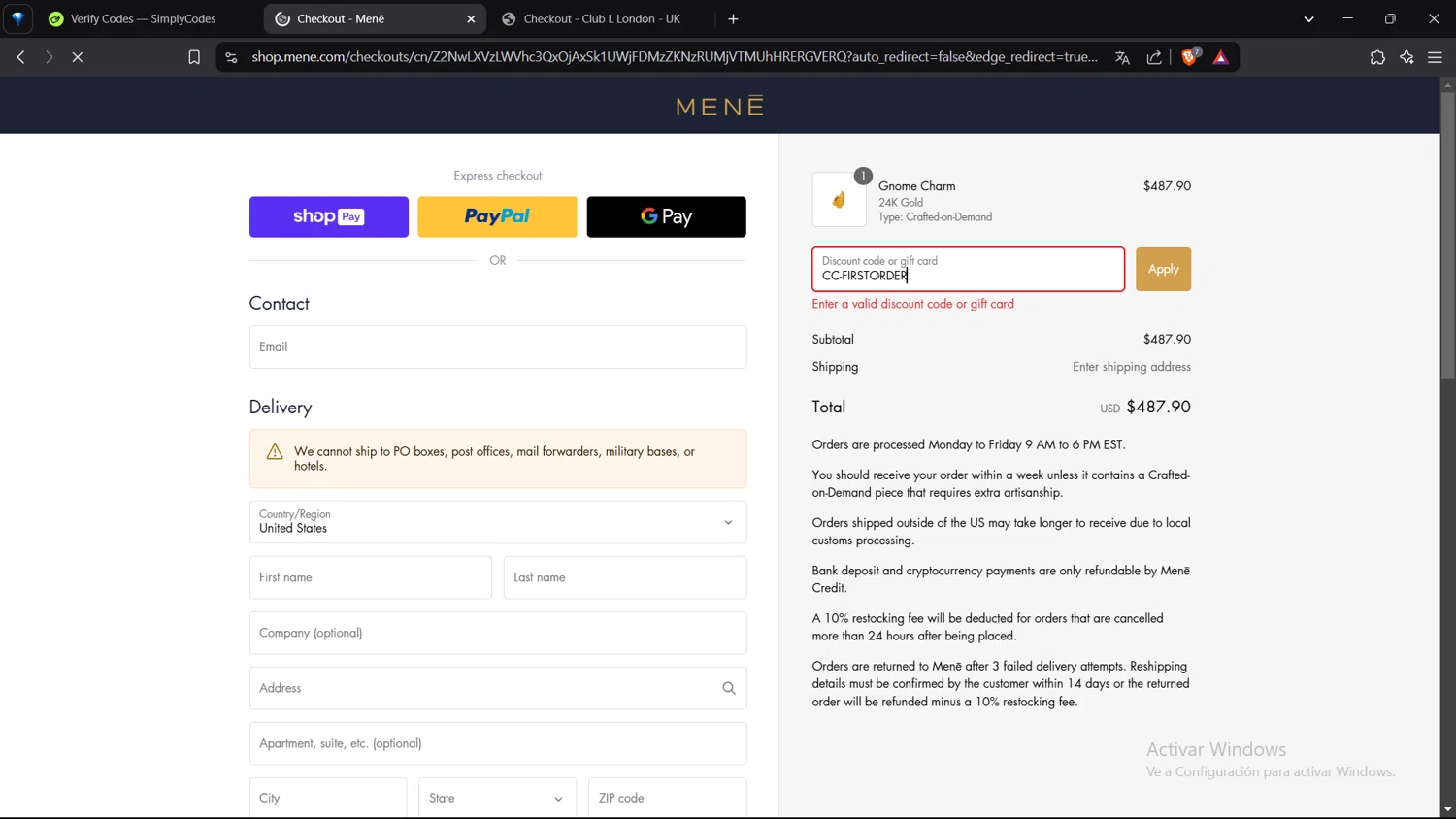Click the 'Express checkout' label
1456x819 pixels.
[498, 176]
